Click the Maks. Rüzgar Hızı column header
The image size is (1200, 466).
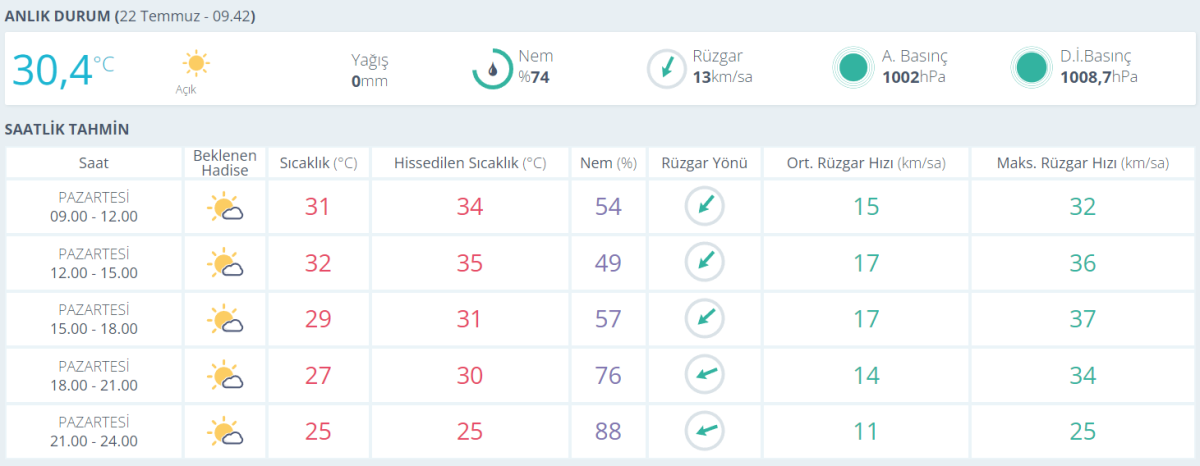1082,163
